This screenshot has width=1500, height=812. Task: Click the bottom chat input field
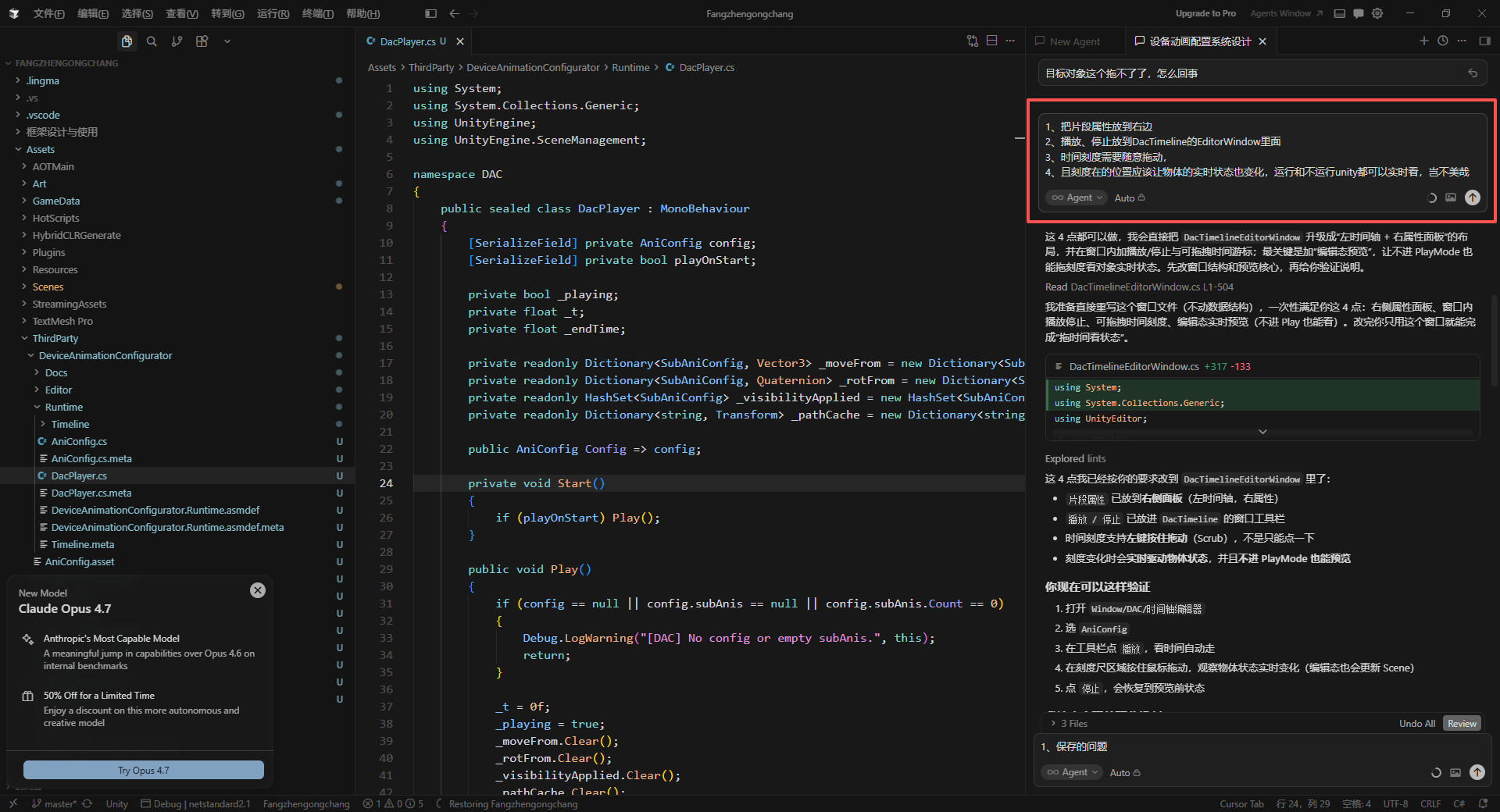coord(1262,747)
